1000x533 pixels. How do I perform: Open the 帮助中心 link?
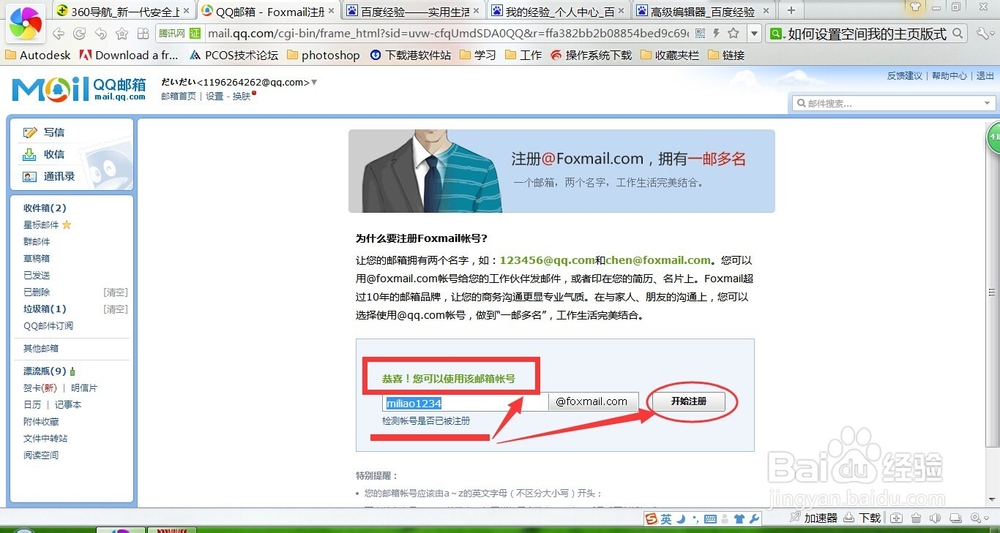pyautogui.click(x=949, y=76)
